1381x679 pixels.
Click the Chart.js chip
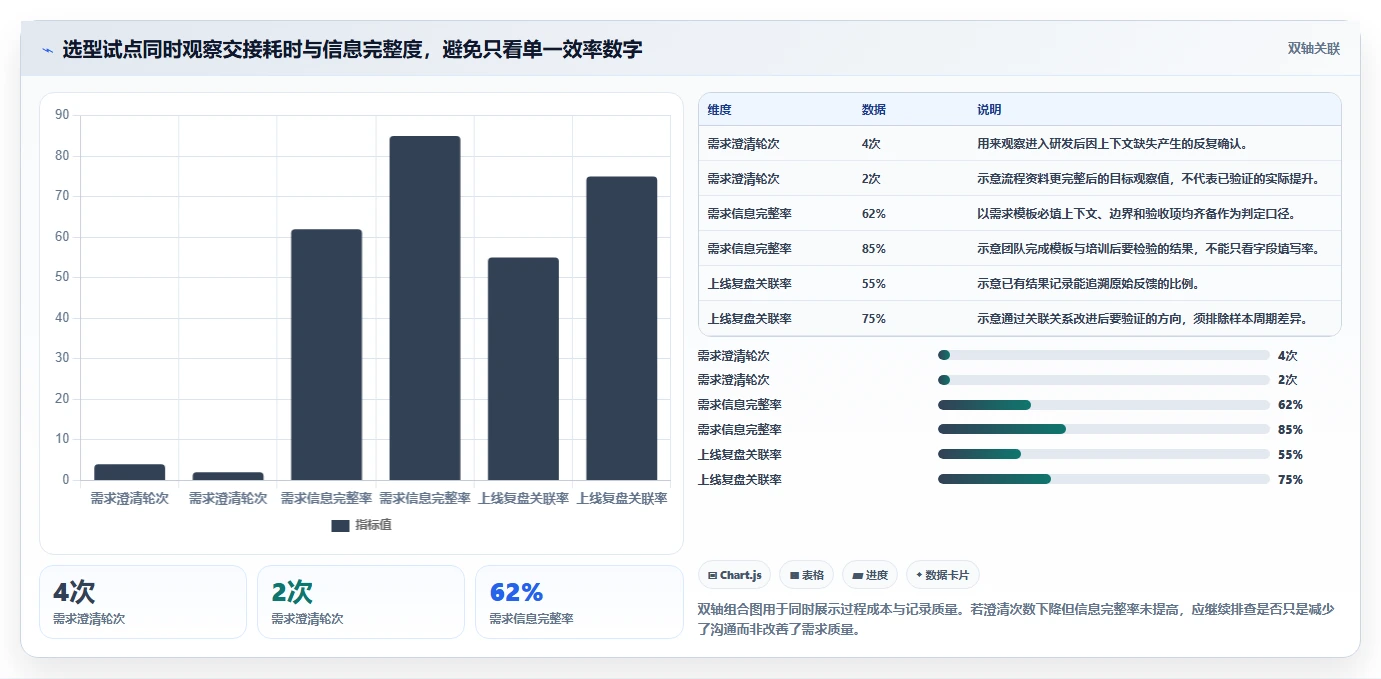(x=734, y=575)
